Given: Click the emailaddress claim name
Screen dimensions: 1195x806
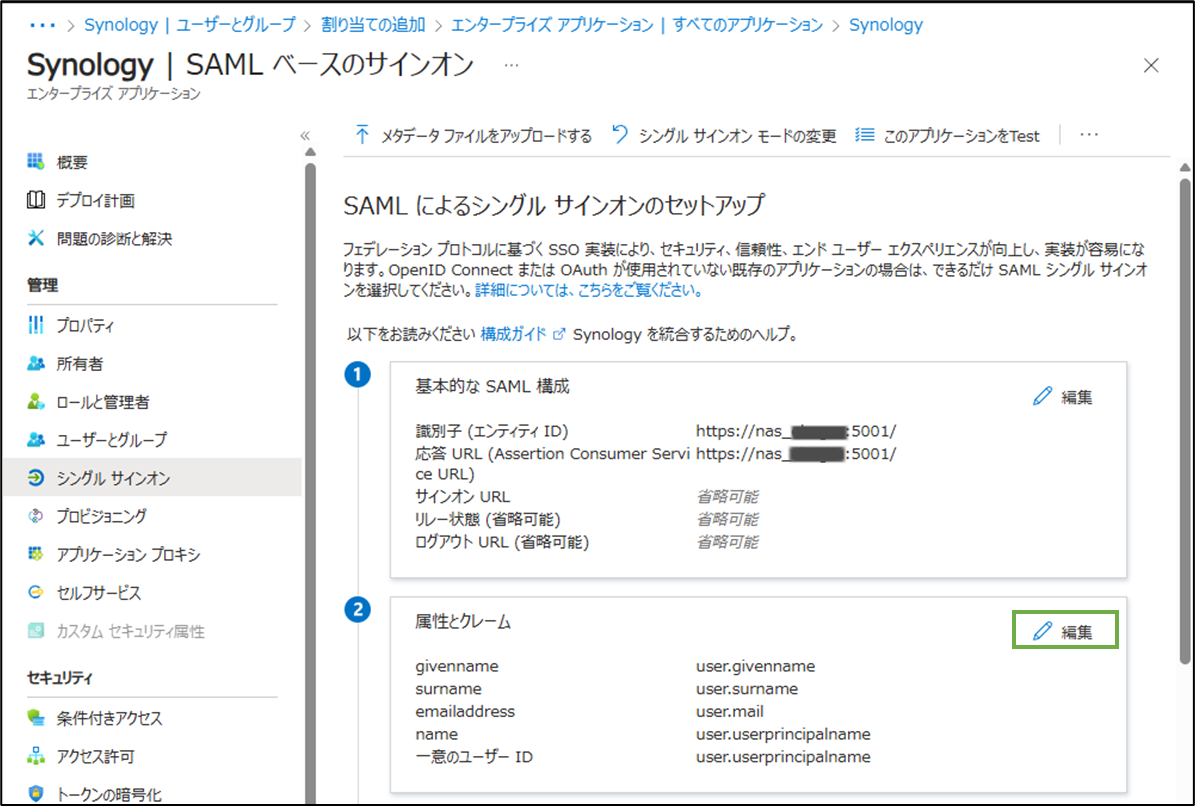Looking at the screenshot, I should coord(465,712).
